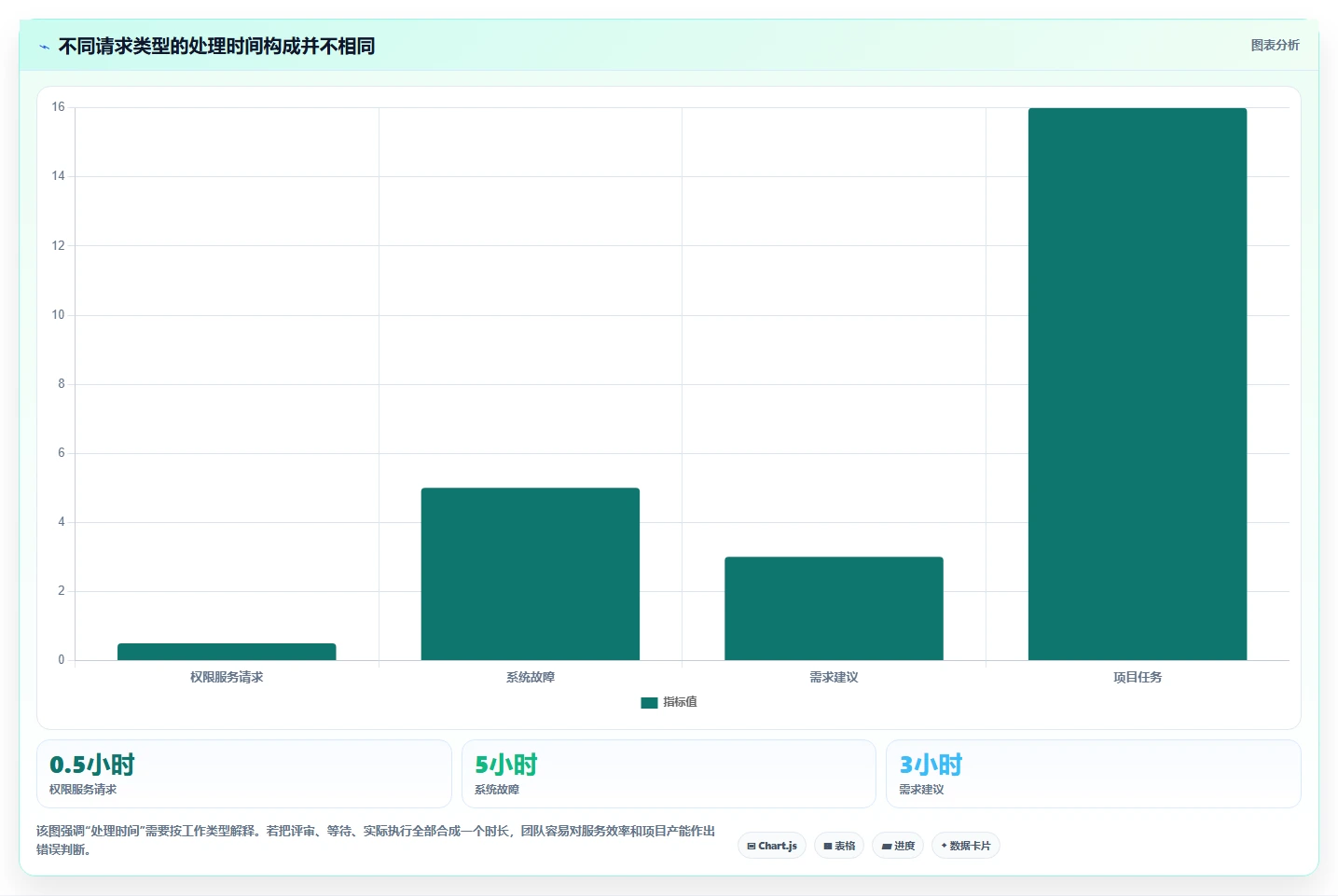Click the 图表分析 label in the header
This screenshot has width=1338, height=896.
[1275, 45]
